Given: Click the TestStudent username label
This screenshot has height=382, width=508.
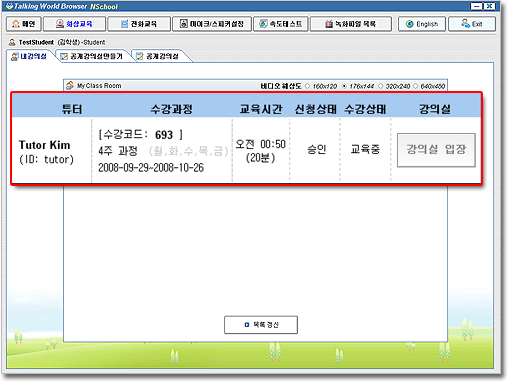Looking at the screenshot, I should pos(36,42).
